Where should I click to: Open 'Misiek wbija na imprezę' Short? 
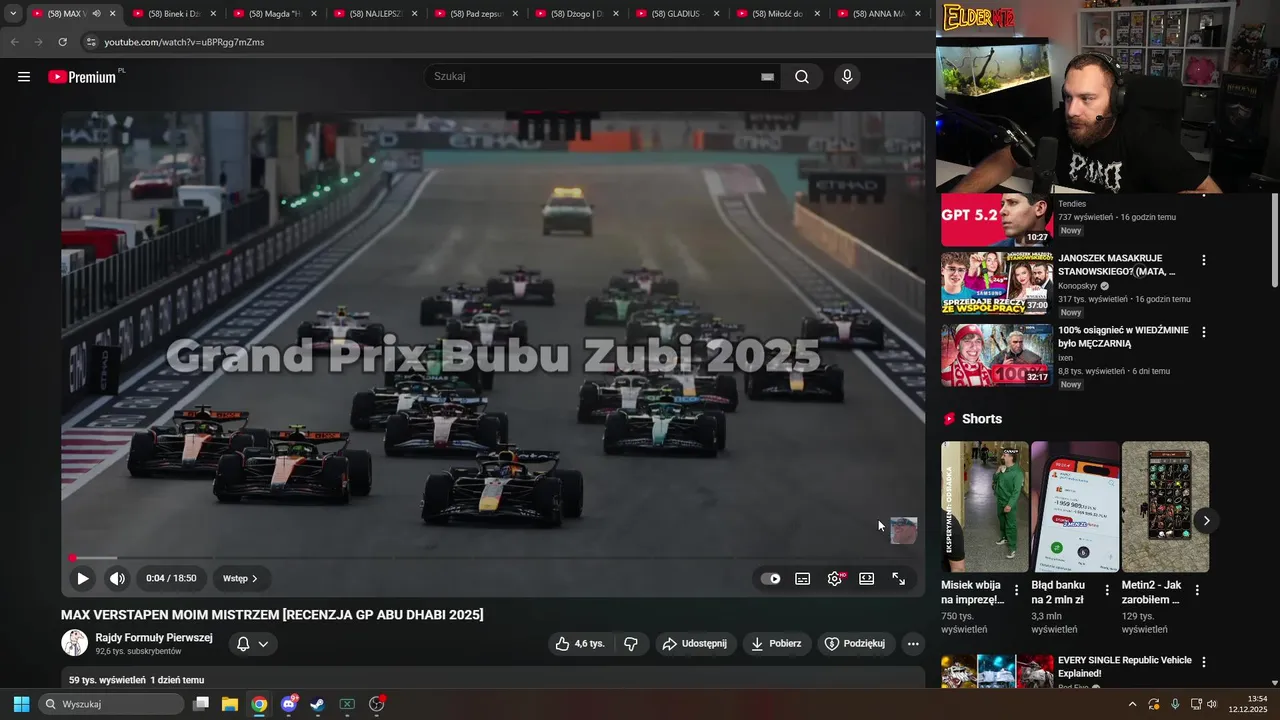984,506
